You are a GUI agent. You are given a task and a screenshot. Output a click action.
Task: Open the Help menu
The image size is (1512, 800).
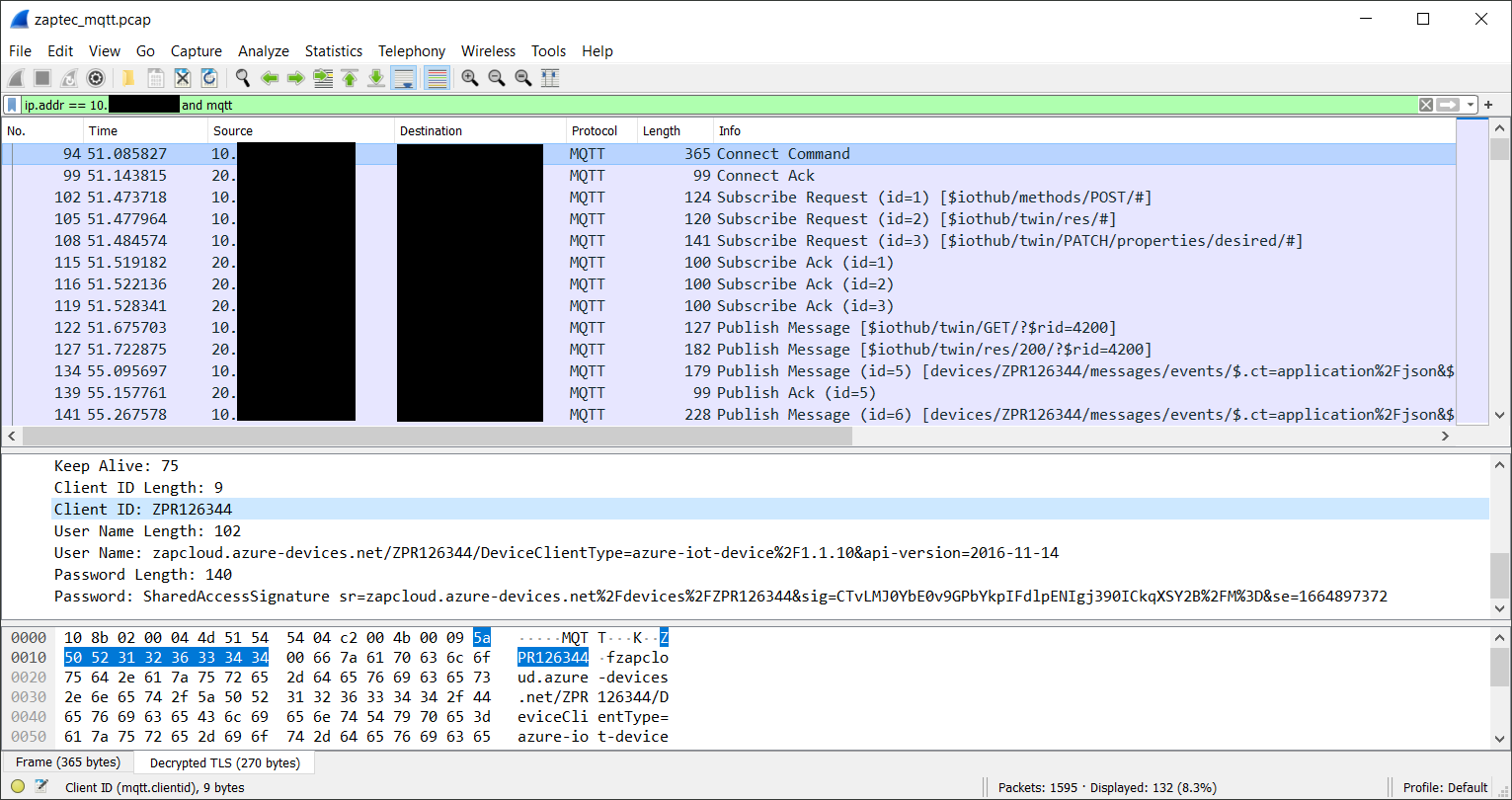[x=597, y=51]
